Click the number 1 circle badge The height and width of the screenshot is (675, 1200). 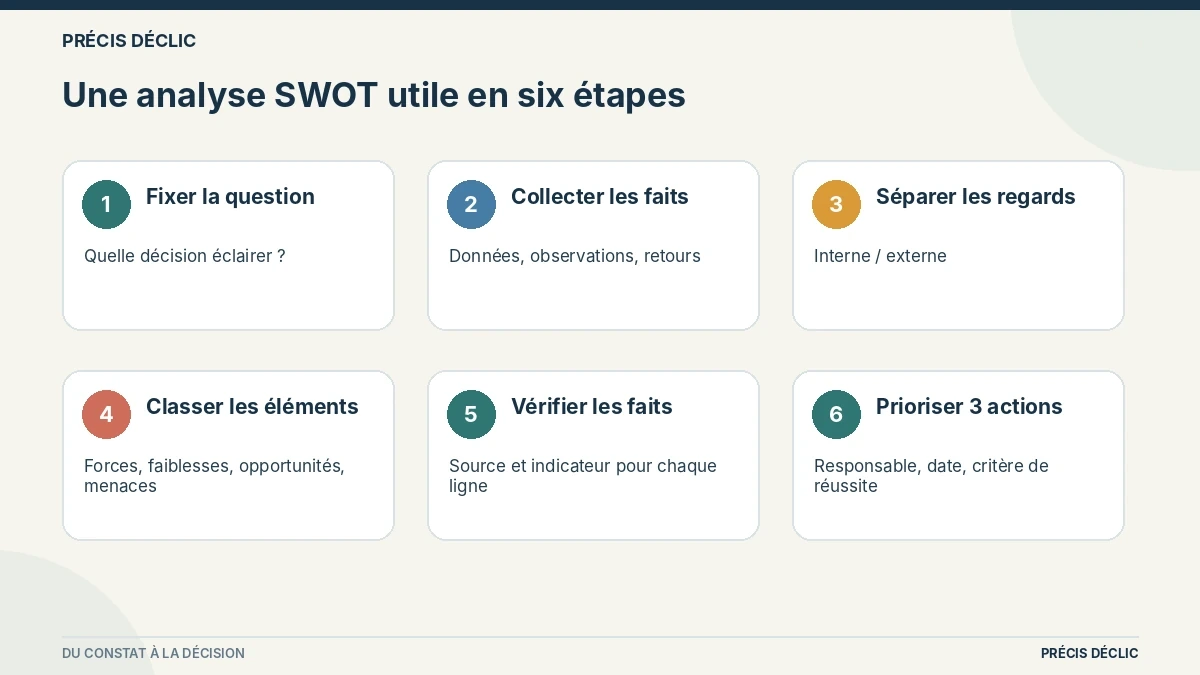coord(106,204)
